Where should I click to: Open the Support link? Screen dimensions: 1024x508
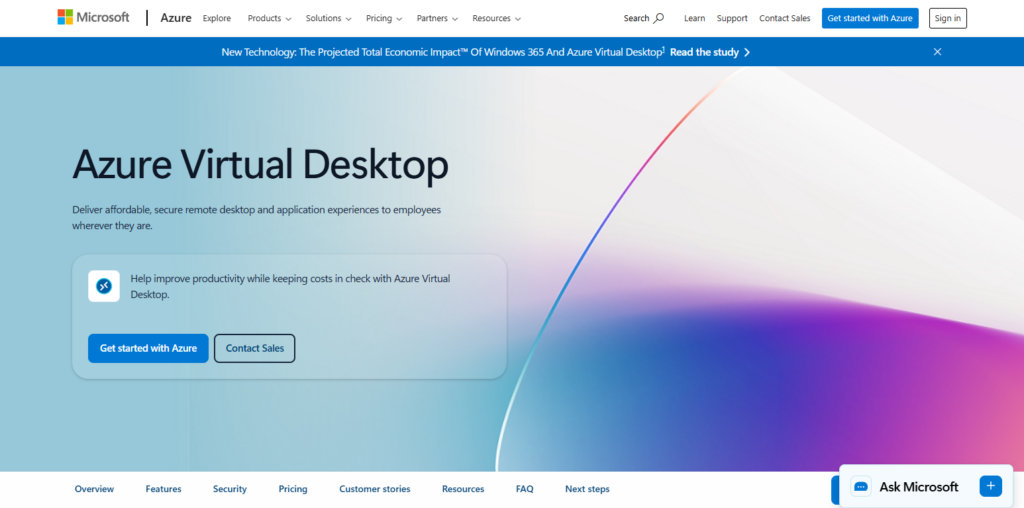[732, 18]
